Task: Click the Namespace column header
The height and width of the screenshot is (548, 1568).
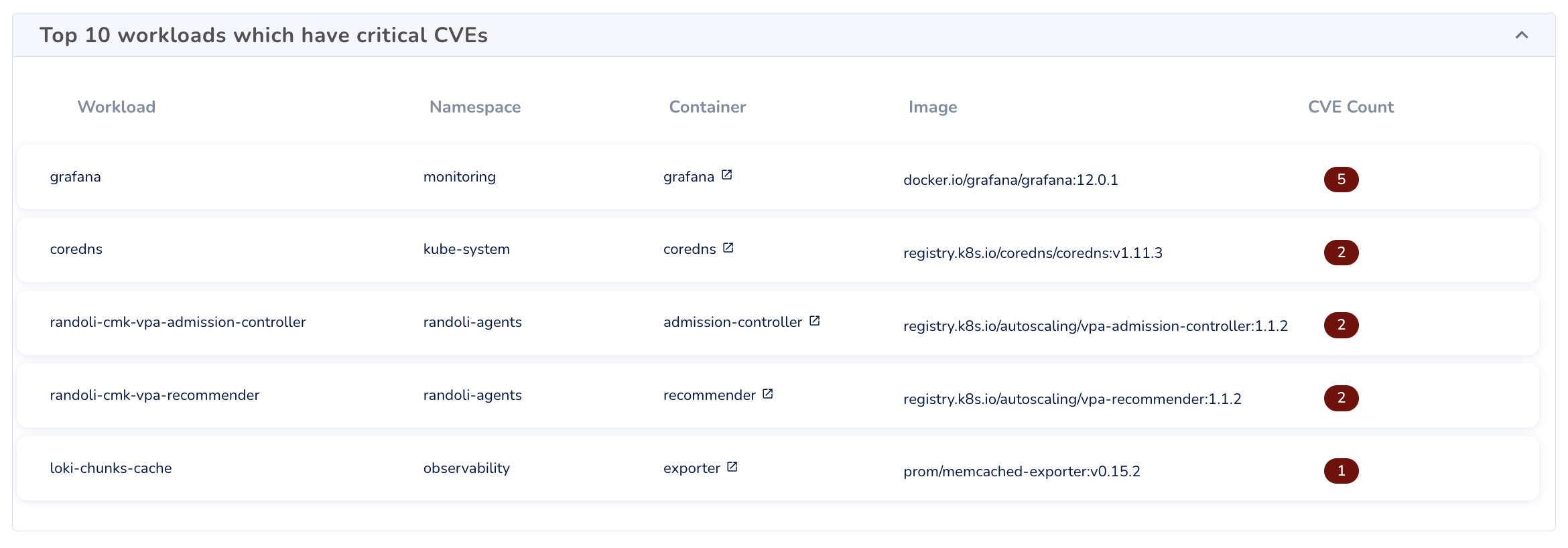Action: pyautogui.click(x=475, y=107)
